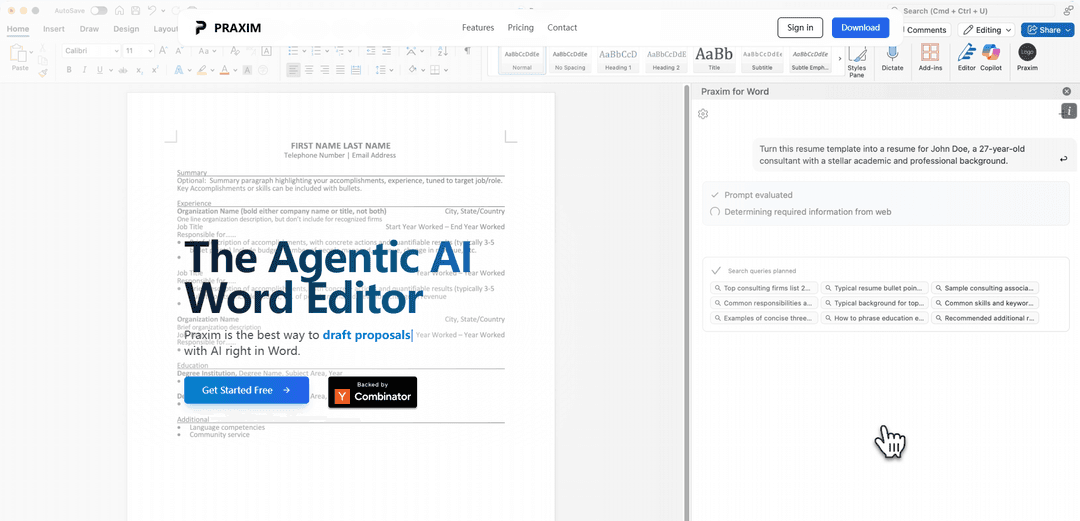Open the Pricing navigation link
Screen dimensions: 1080x521
click(x=520, y=28)
